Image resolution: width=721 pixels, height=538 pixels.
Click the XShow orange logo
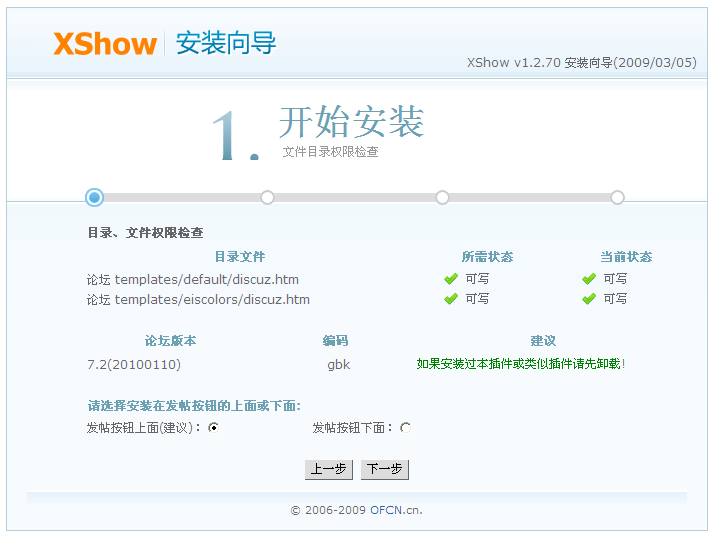pos(105,44)
